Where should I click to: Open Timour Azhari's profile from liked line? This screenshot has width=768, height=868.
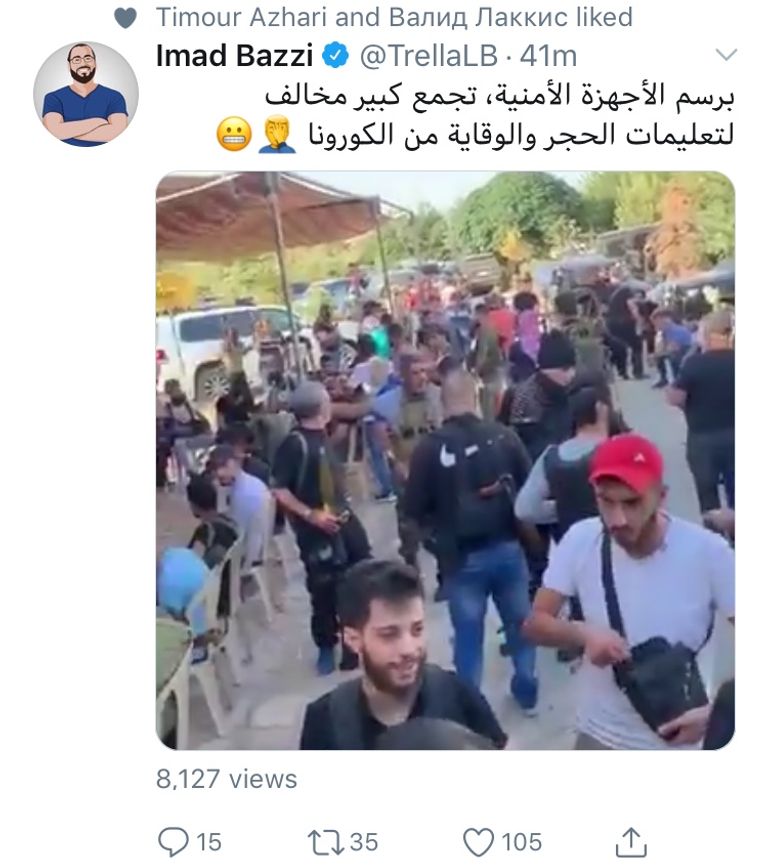[241, 17]
